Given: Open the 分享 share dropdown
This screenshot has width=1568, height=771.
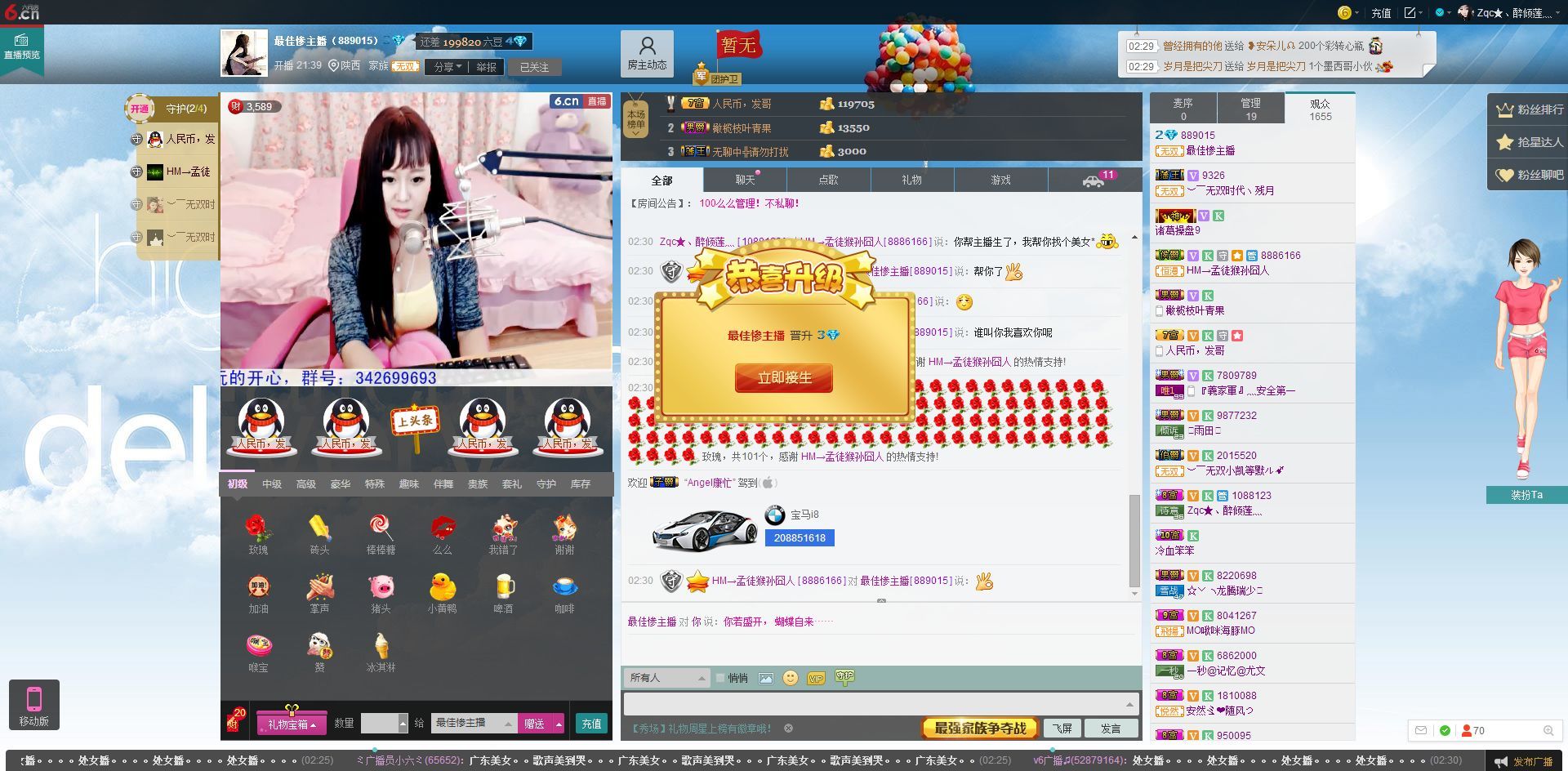Looking at the screenshot, I should tap(448, 67).
